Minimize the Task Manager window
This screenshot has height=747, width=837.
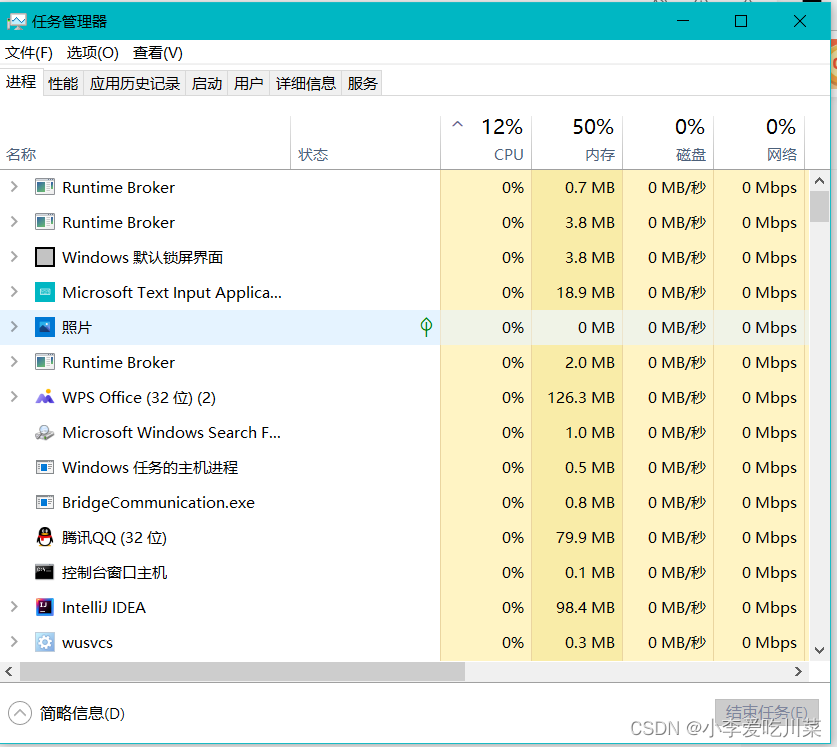[x=683, y=21]
